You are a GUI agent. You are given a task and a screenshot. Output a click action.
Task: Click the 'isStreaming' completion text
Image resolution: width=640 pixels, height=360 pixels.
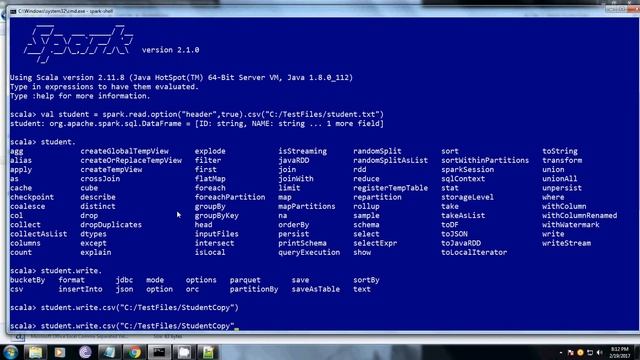pyautogui.click(x=302, y=151)
